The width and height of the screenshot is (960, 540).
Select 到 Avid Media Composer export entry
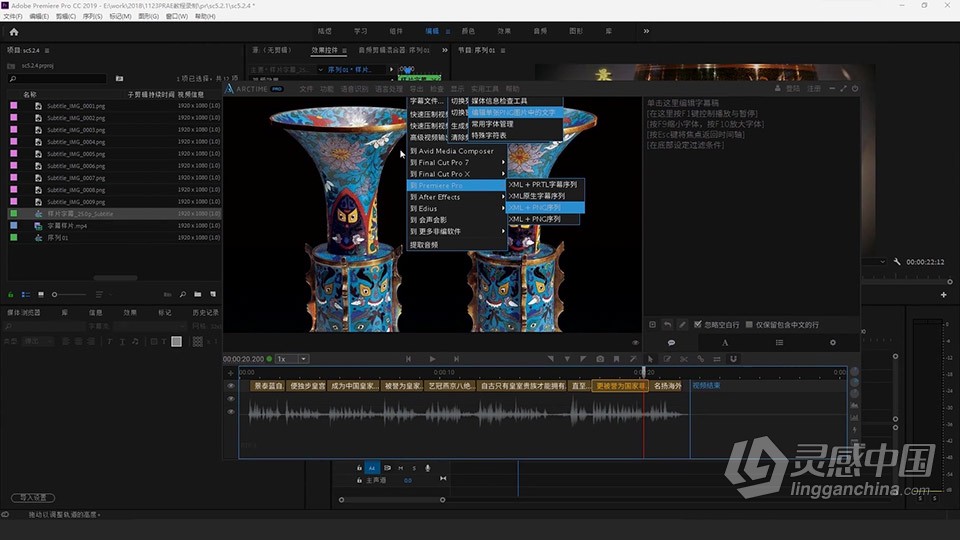tap(452, 151)
